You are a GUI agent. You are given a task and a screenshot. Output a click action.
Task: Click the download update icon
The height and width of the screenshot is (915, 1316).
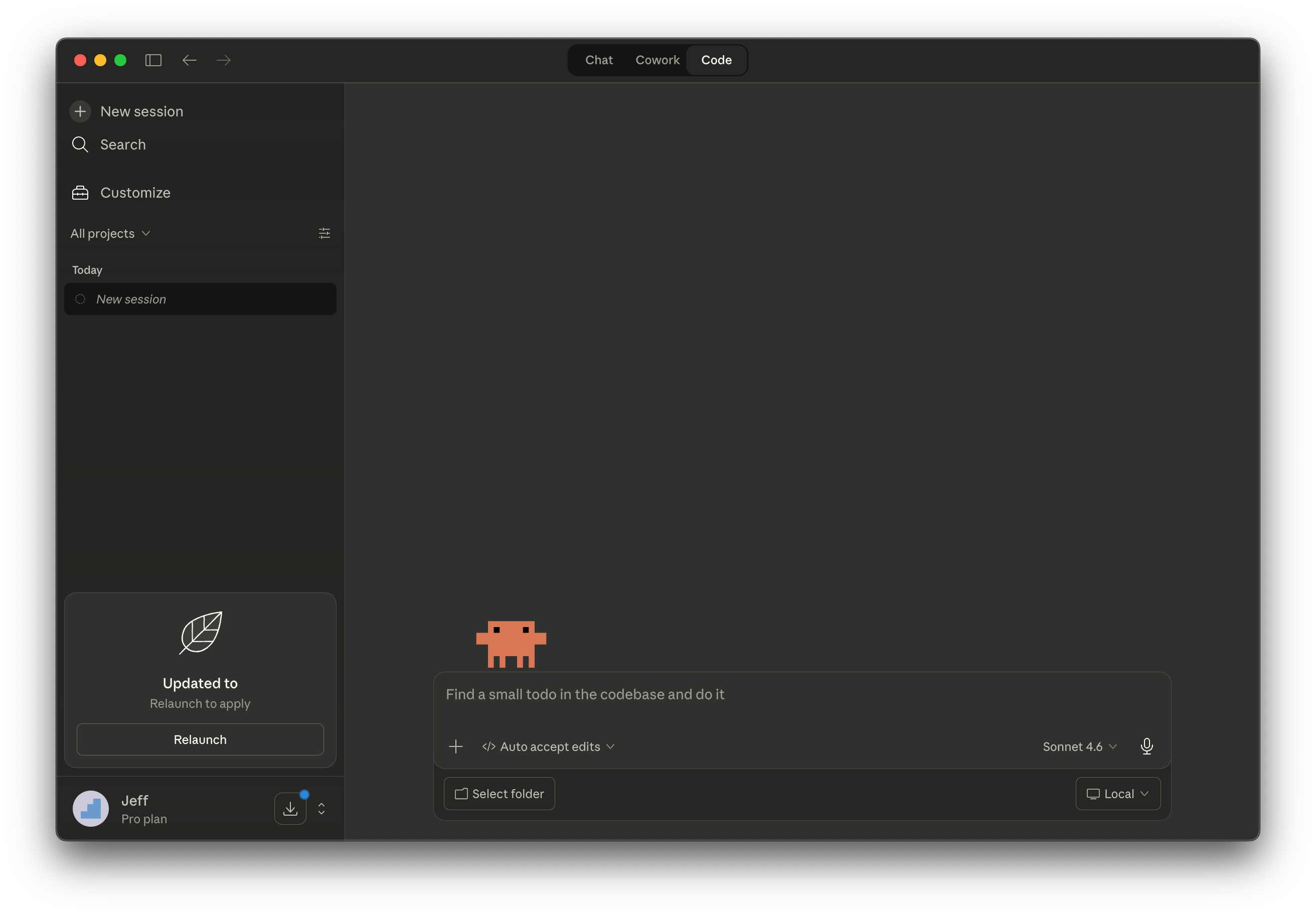click(290, 808)
